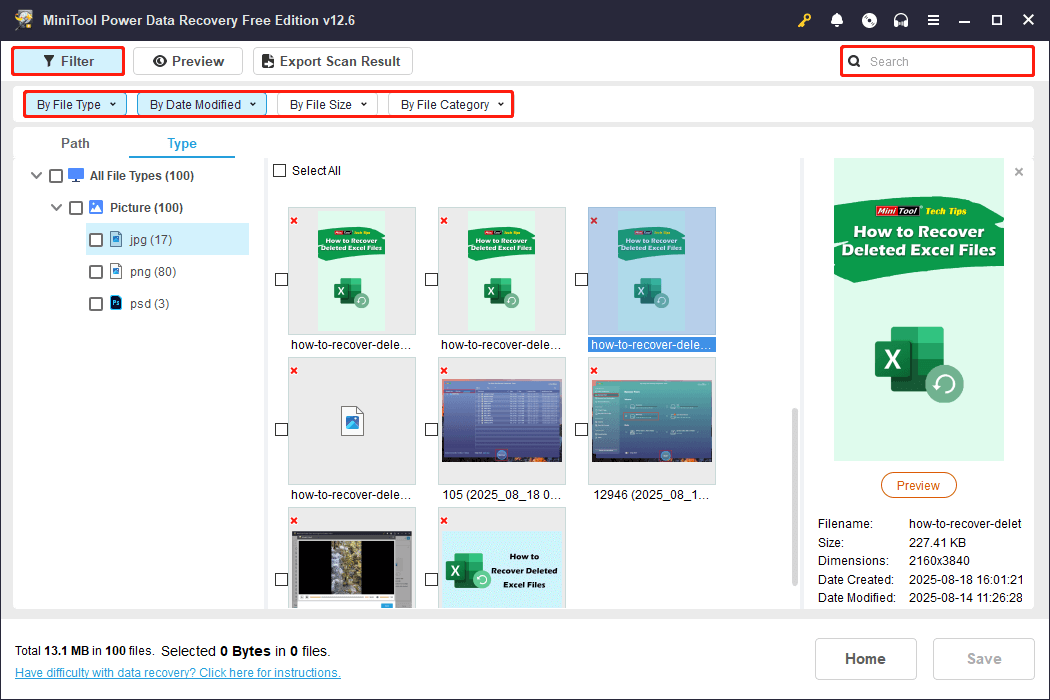This screenshot has height=700, width=1050.
Task: Select the blue Recover Deleted Excel Files thumbnail
Action: pyautogui.click(x=502, y=558)
